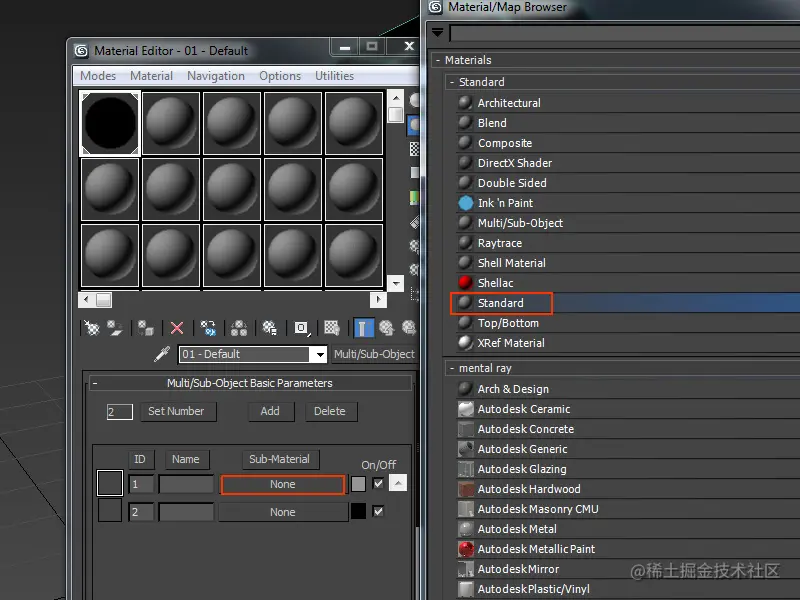Collapse the Multi/Sub-Object Basic Parameters rollout
Viewport: 800px width, 600px height.
coord(95,383)
